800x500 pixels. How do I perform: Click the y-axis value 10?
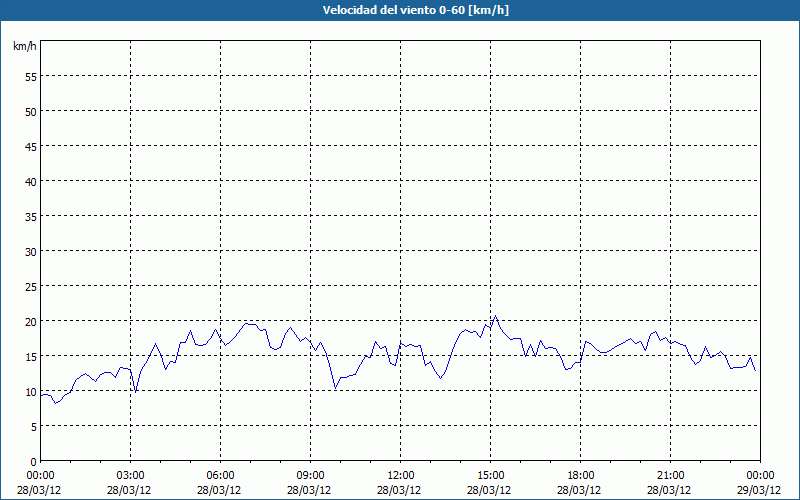(31, 392)
